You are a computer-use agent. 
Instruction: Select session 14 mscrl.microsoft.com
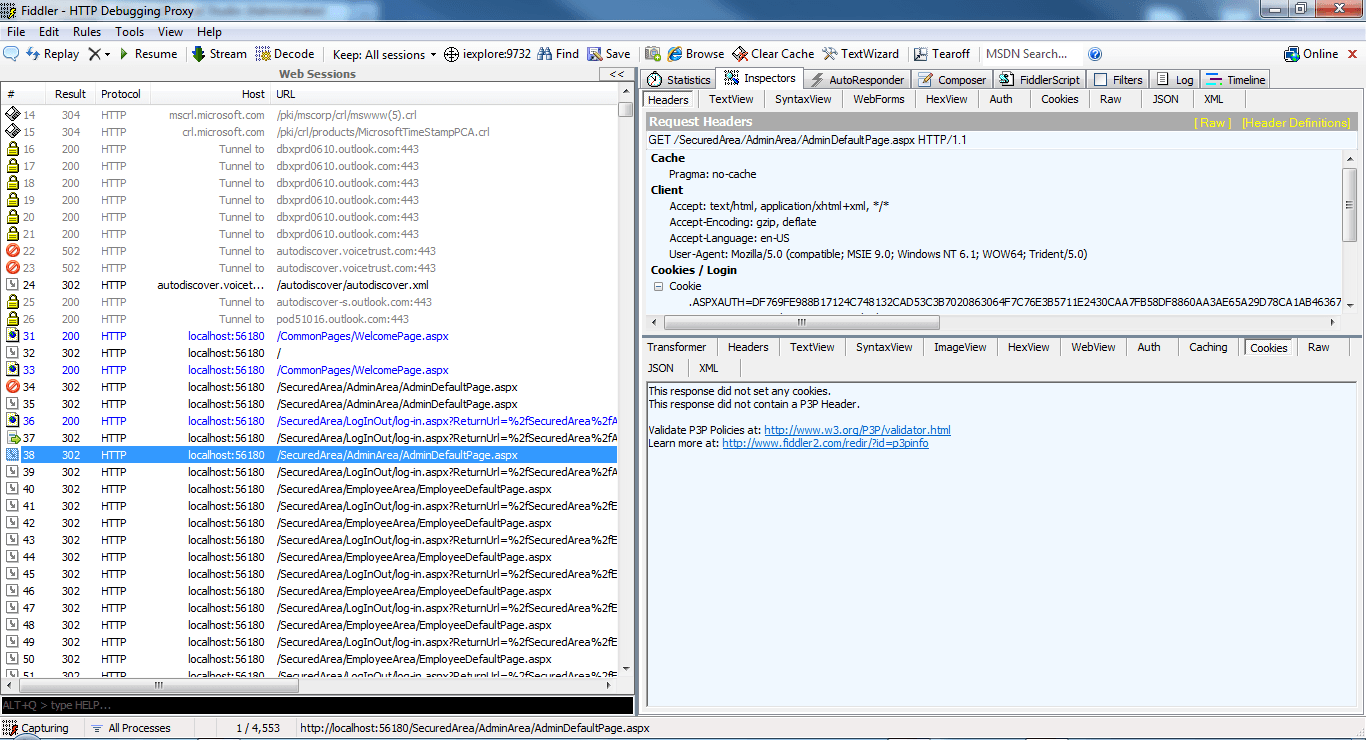(309, 115)
